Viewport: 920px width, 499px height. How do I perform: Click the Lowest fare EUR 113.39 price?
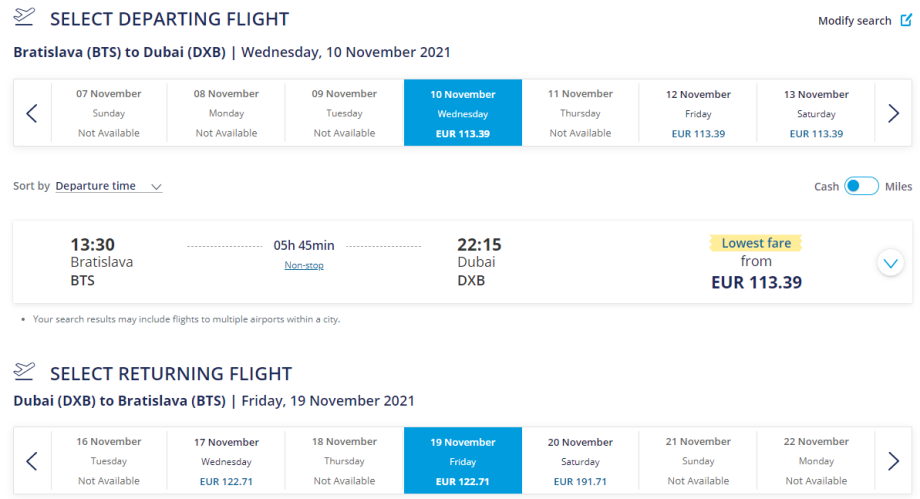point(756,282)
